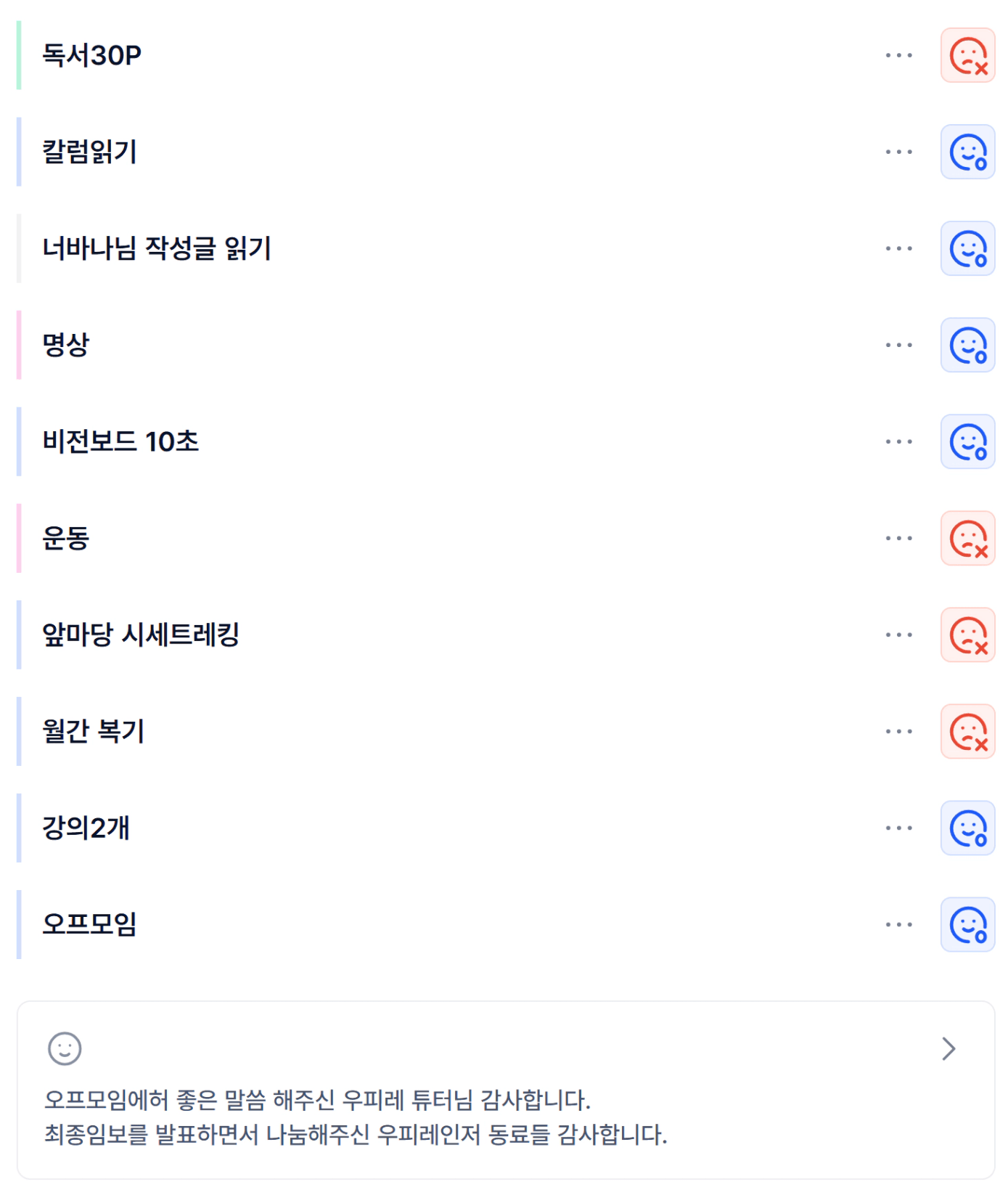
Task: Click the smiley icon for 비전보드 10초
Action: click(x=967, y=442)
